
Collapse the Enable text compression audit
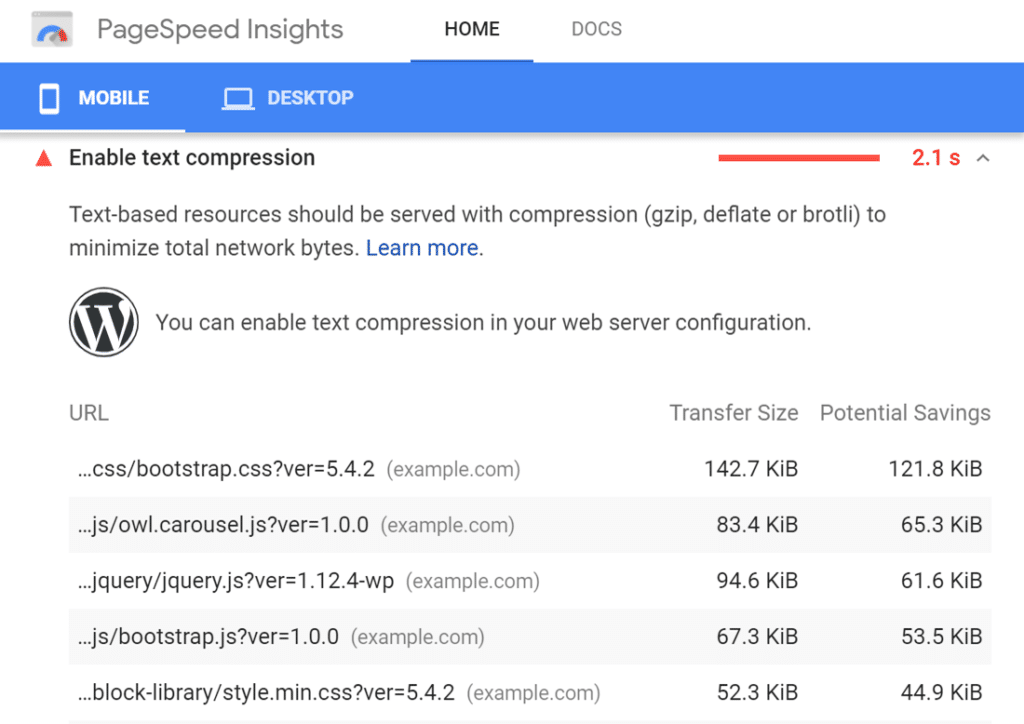(983, 158)
